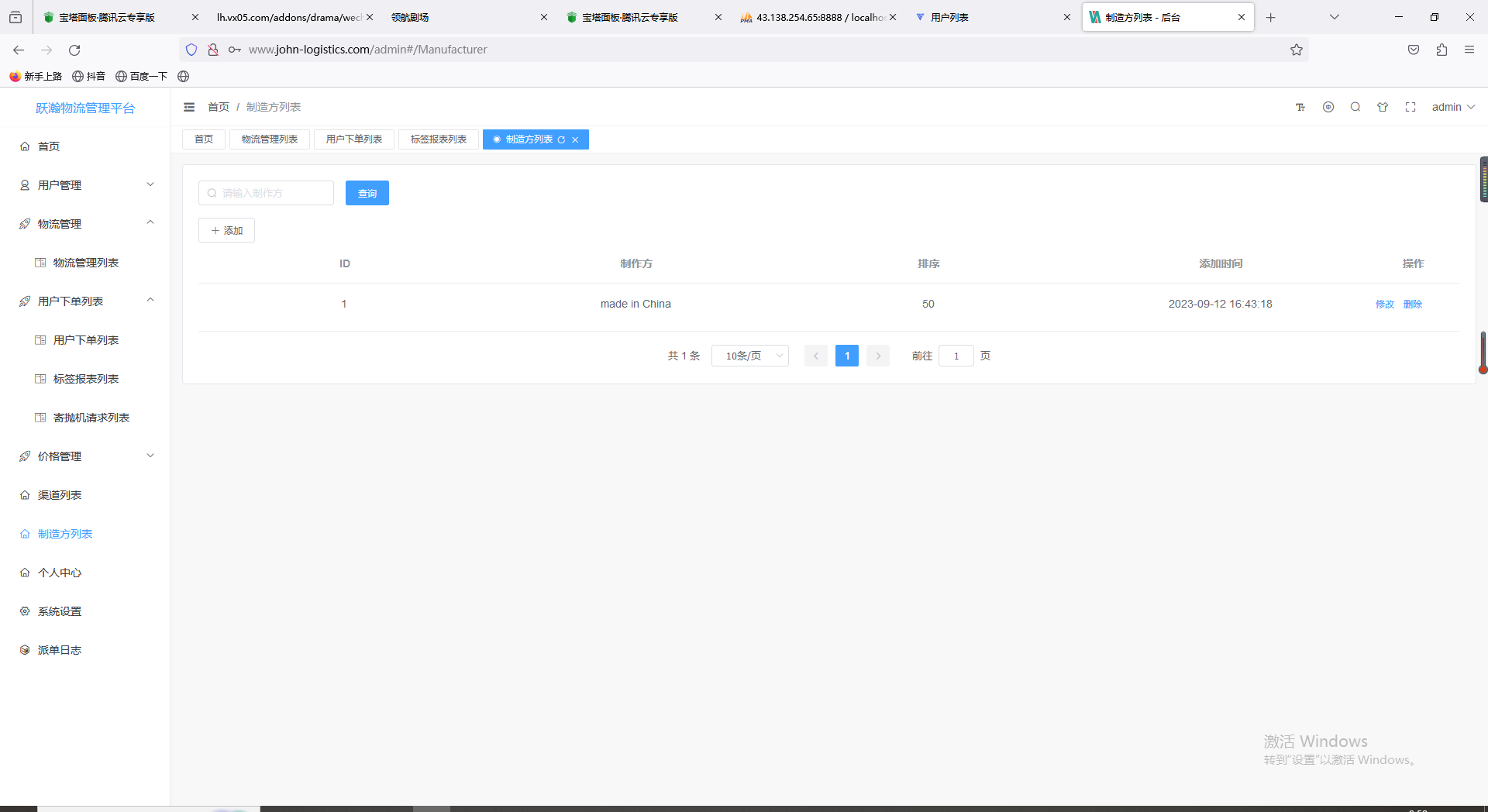Open the theme shirt icon in the header
This screenshot has width=1488, height=812.
(x=1383, y=107)
